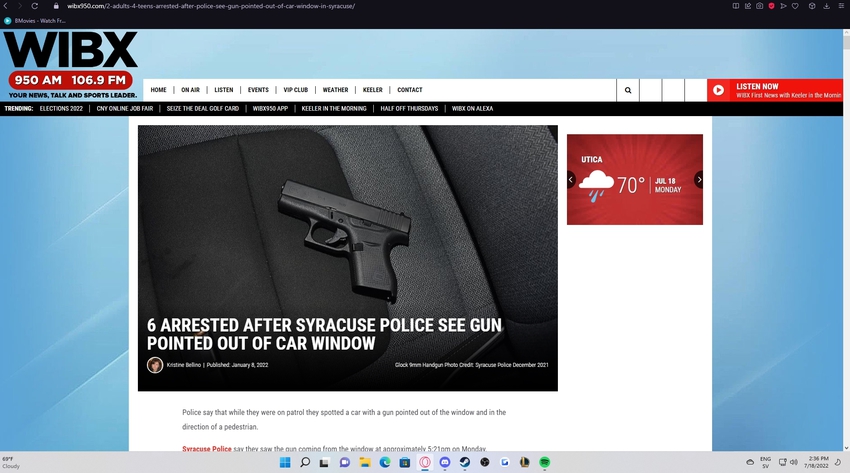Click the browser address bar URL
This screenshot has width=850, height=473.
211,6
